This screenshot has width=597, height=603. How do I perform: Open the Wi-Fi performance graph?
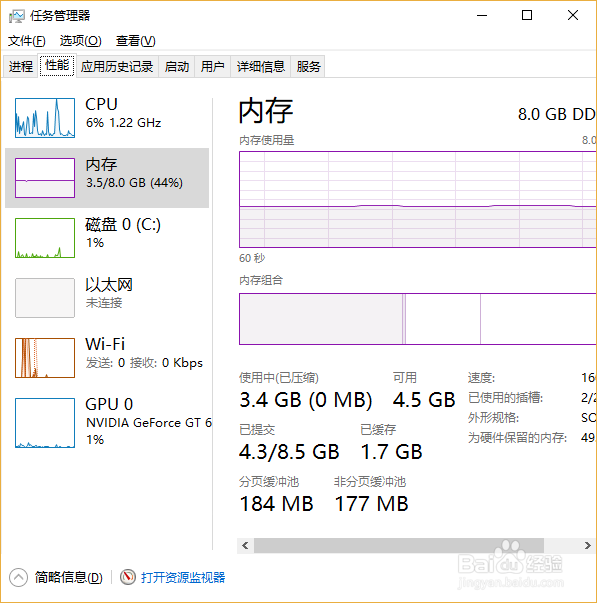(45, 358)
